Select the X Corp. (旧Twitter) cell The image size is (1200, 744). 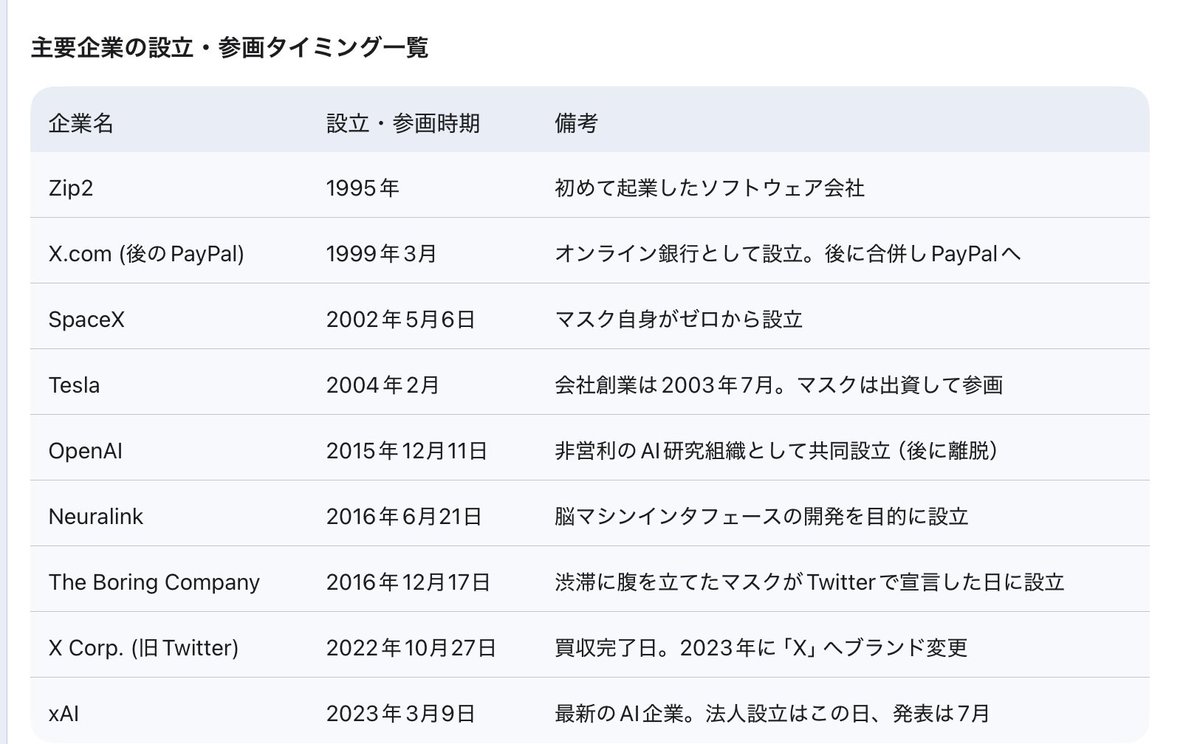click(x=143, y=648)
